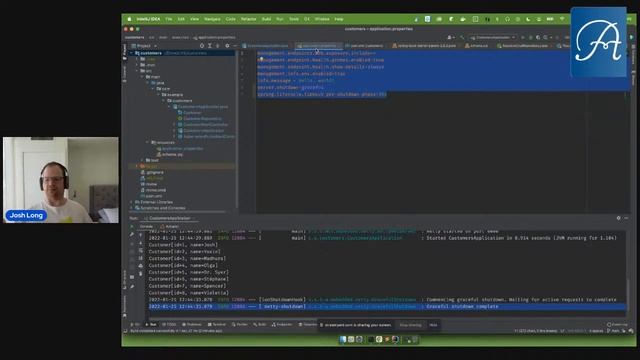Click the Run configuration play icon
Image resolution: width=640 pixels, height=360 pixels.
point(523,38)
